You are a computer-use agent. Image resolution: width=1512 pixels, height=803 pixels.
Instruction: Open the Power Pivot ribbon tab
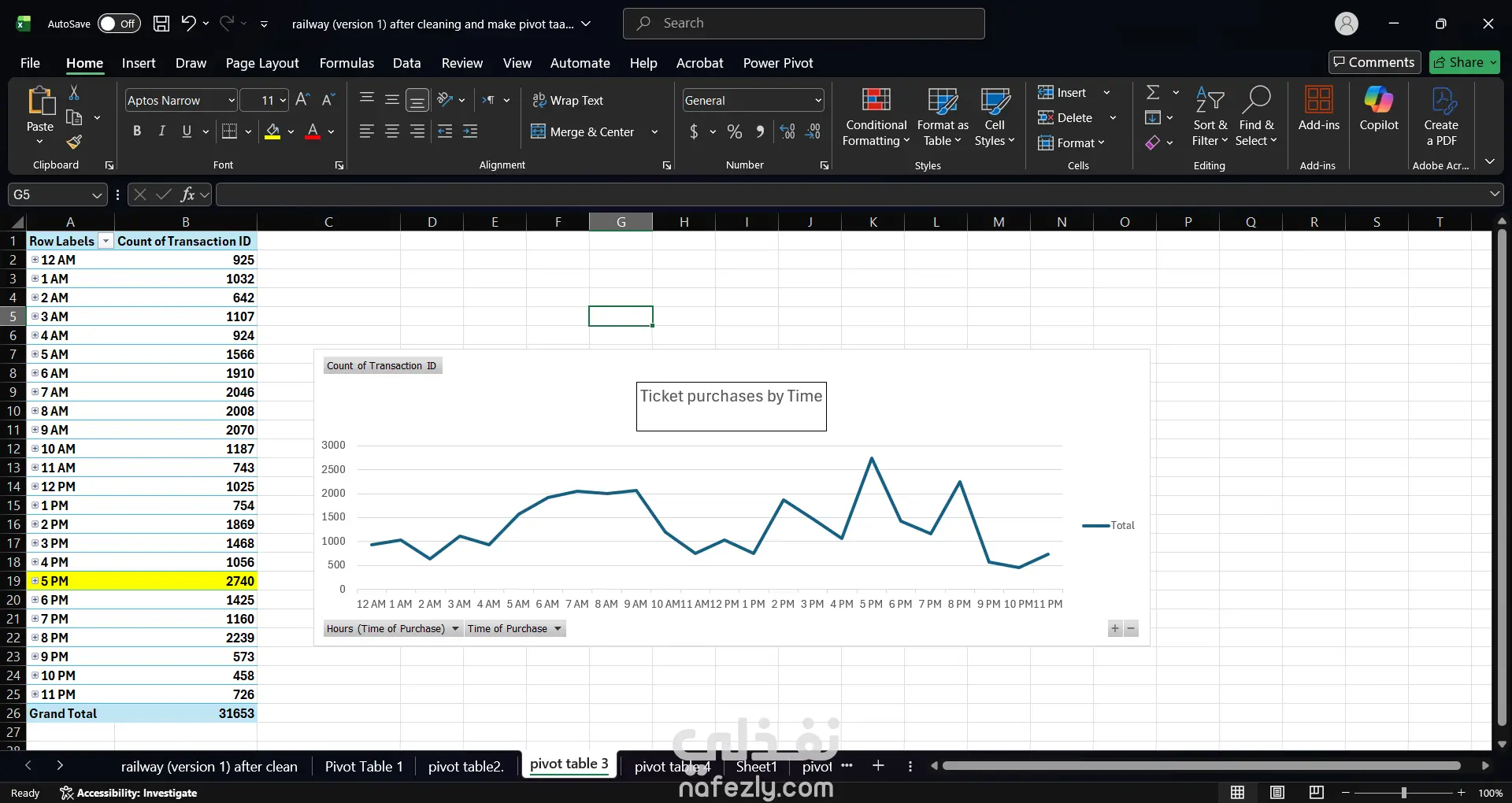(x=778, y=63)
